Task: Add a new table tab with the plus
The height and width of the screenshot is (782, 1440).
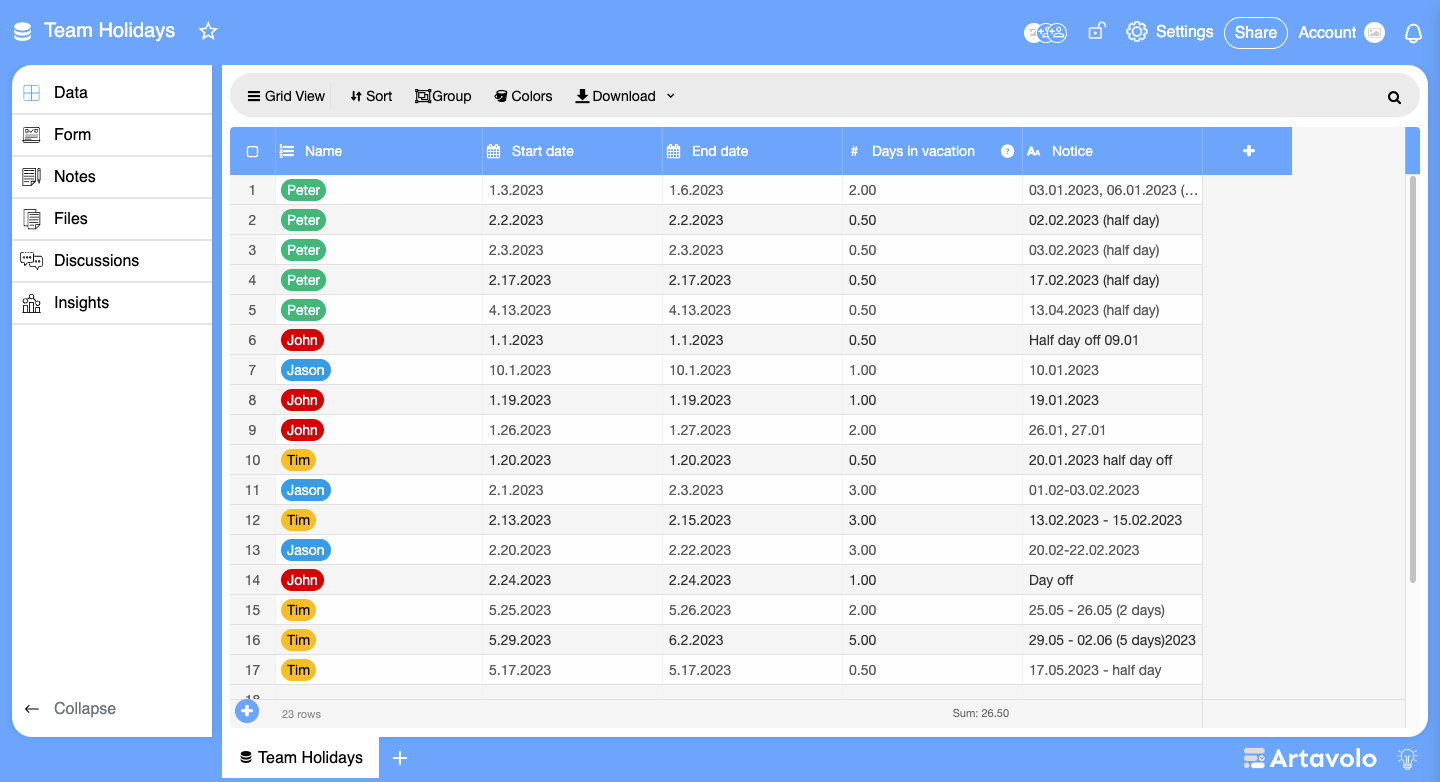Action: pyautogui.click(x=400, y=758)
